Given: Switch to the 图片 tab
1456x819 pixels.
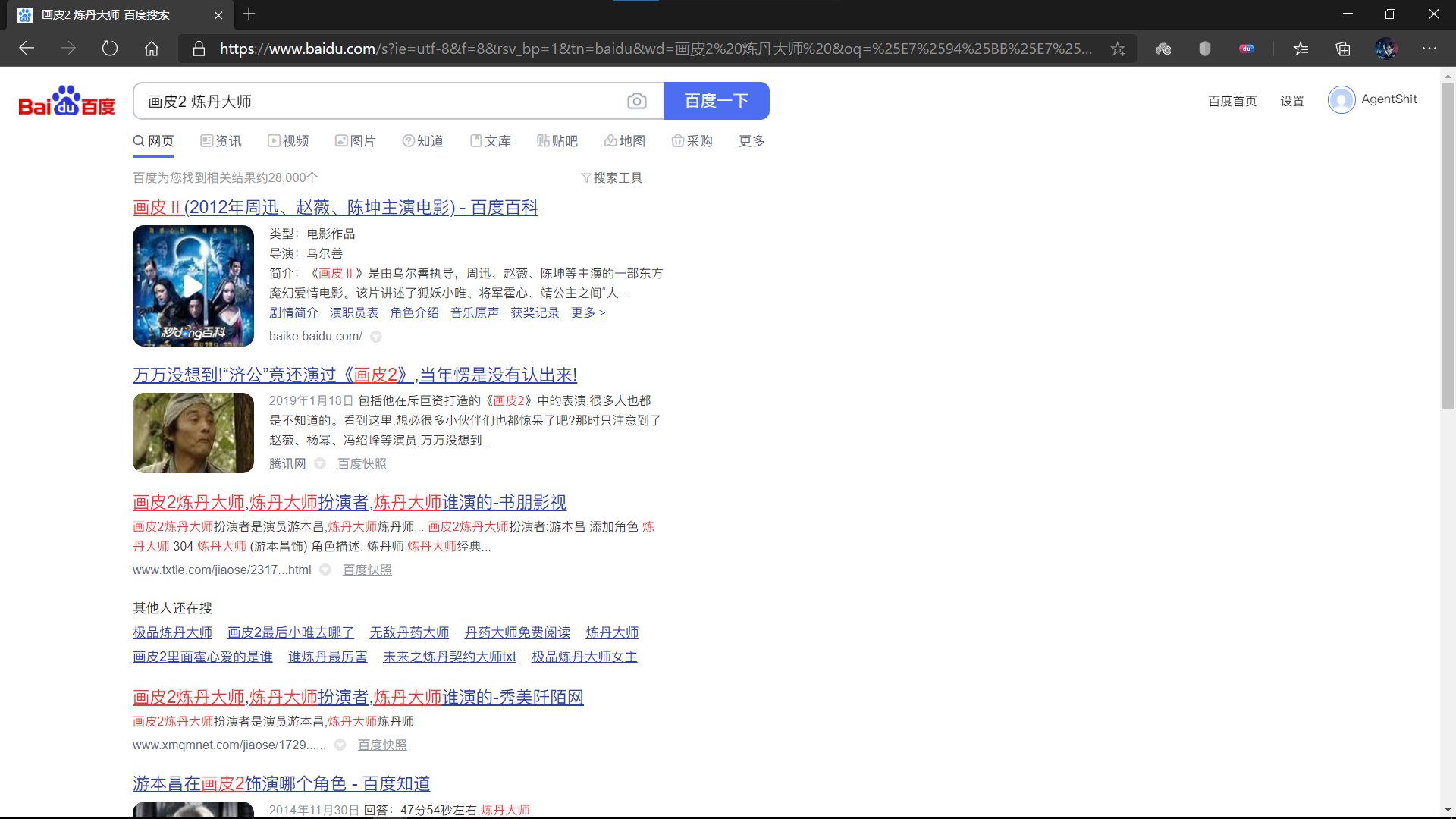Looking at the screenshot, I should 355,141.
